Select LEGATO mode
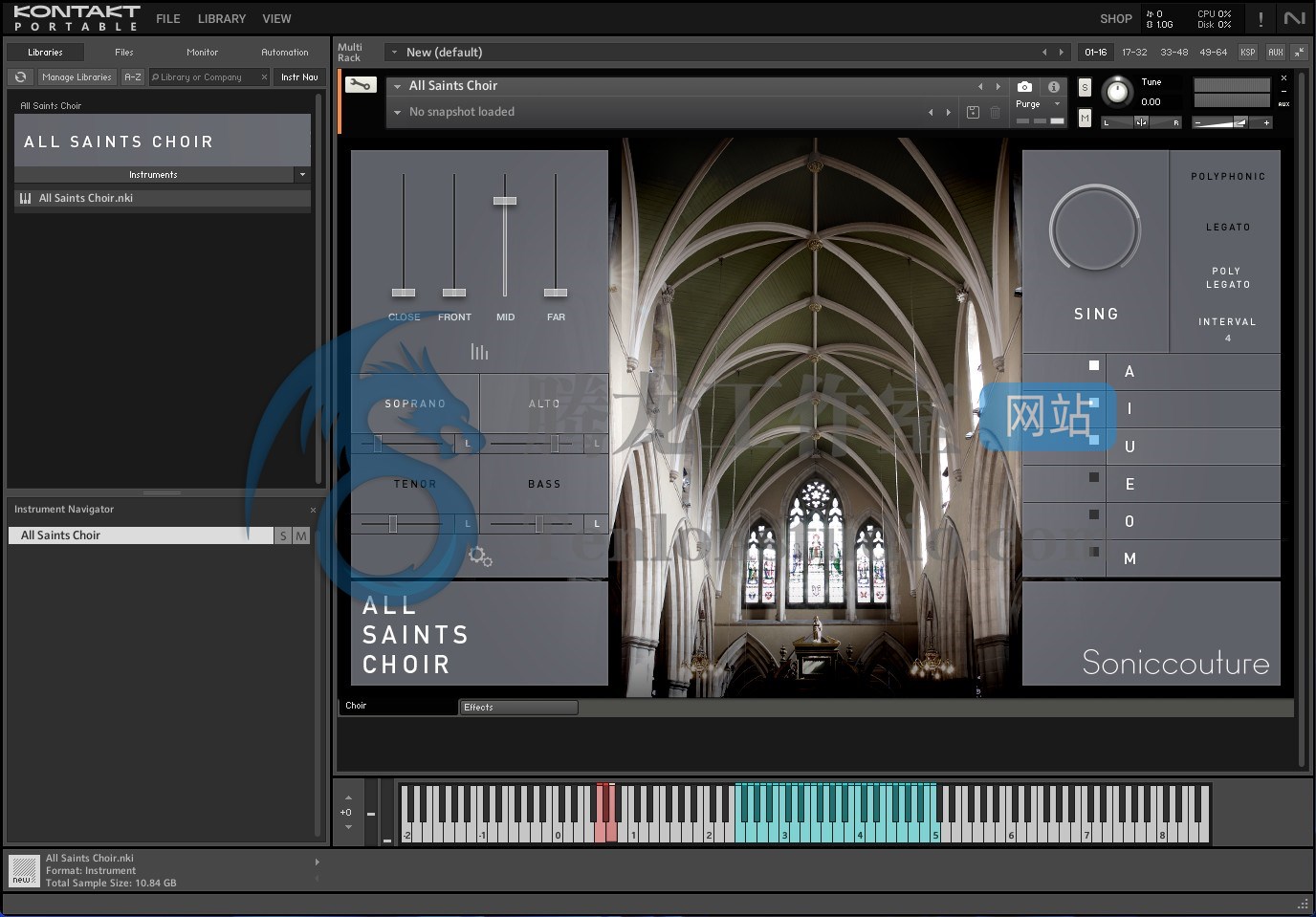This screenshot has height=917, width=1316. coord(1228,228)
